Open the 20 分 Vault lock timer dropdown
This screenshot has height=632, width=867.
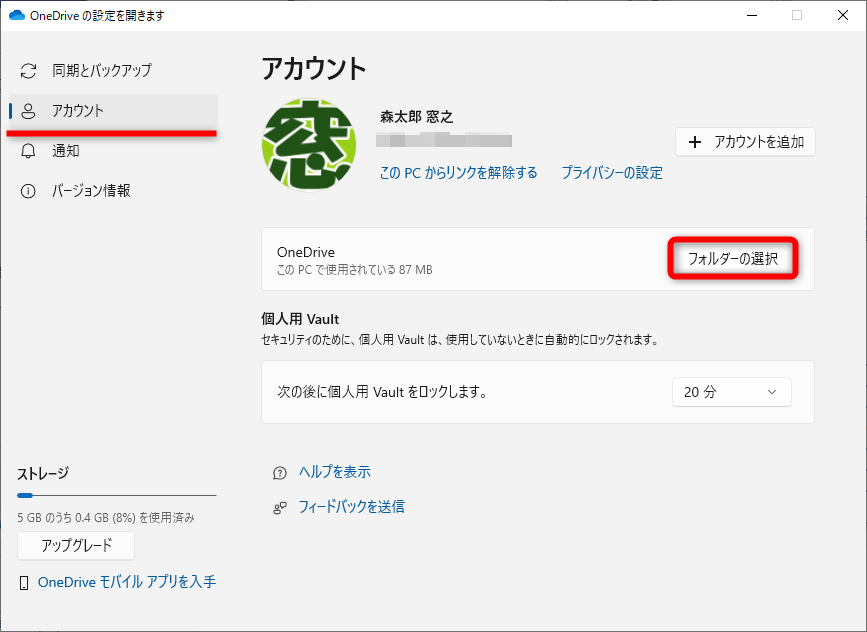coord(731,392)
